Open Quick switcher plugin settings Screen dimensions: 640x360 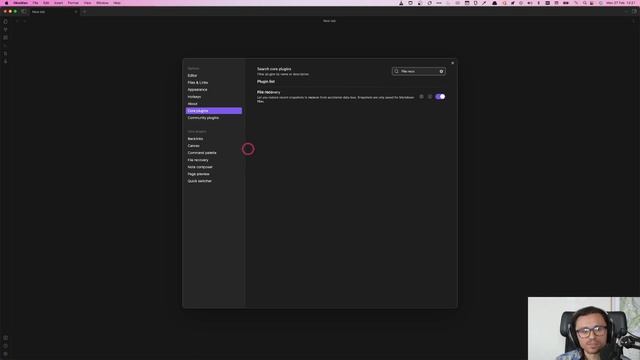click(200, 181)
